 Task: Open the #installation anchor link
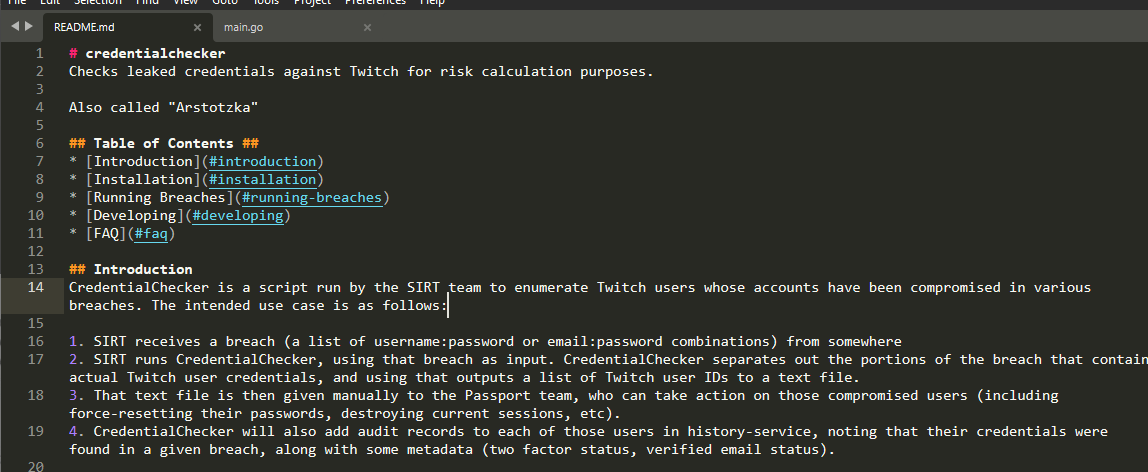pos(262,180)
